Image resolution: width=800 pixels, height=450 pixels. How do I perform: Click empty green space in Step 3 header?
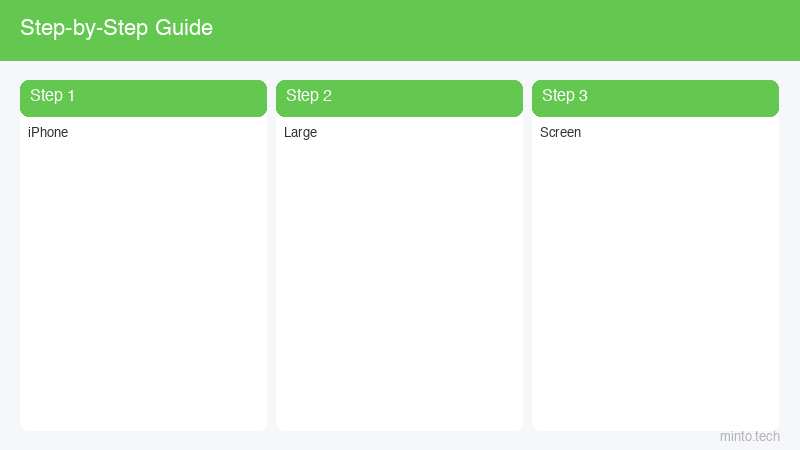686,98
